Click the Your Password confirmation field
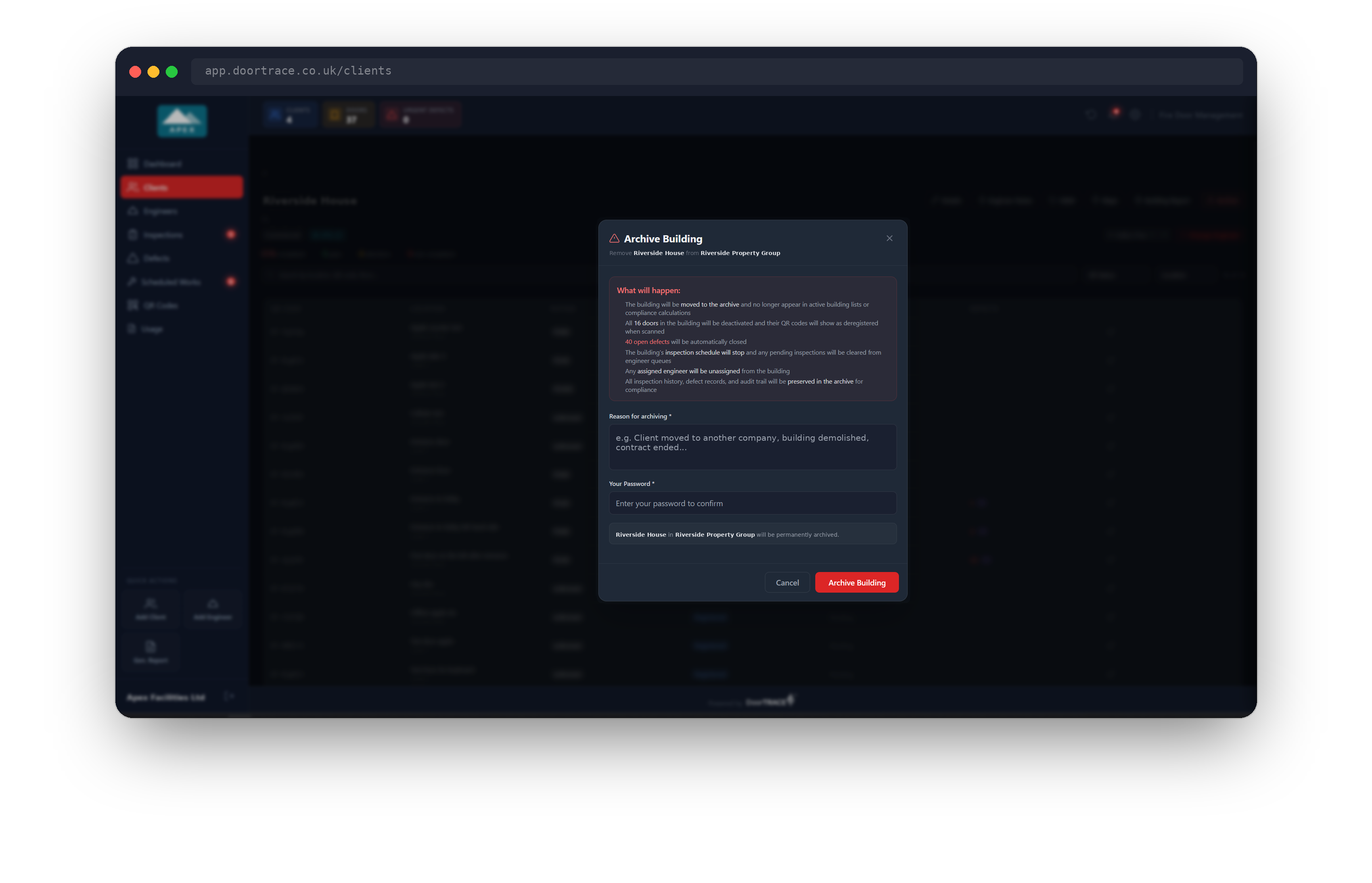 pyautogui.click(x=752, y=503)
